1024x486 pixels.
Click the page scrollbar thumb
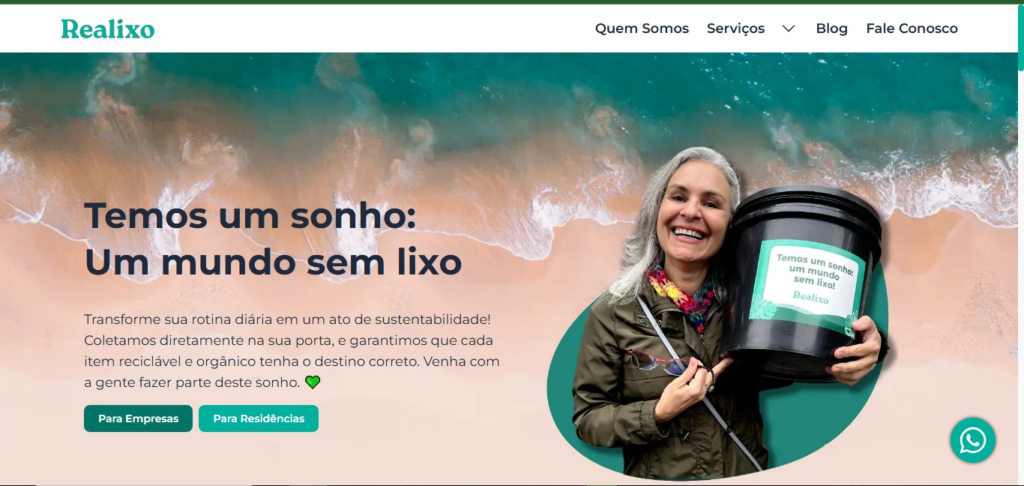(x=1020, y=37)
